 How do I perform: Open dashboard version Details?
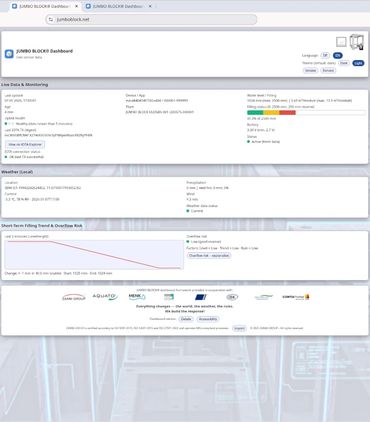pyautogui.click(x=186, y=319)
